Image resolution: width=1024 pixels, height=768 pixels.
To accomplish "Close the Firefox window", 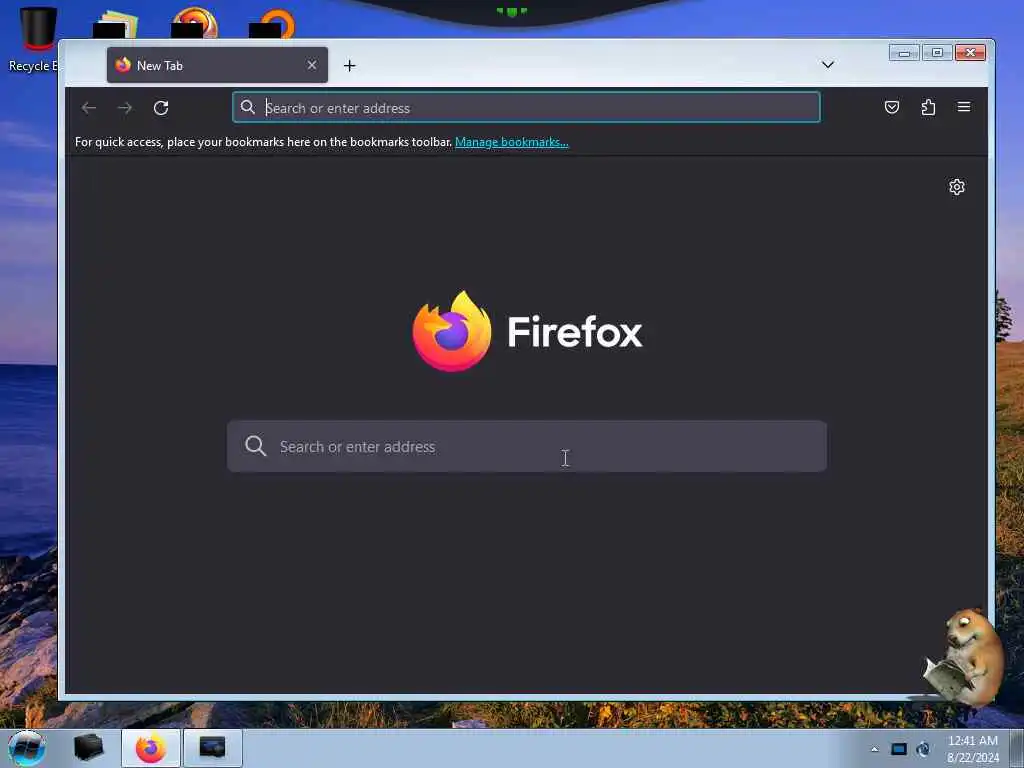I will 970,53.
